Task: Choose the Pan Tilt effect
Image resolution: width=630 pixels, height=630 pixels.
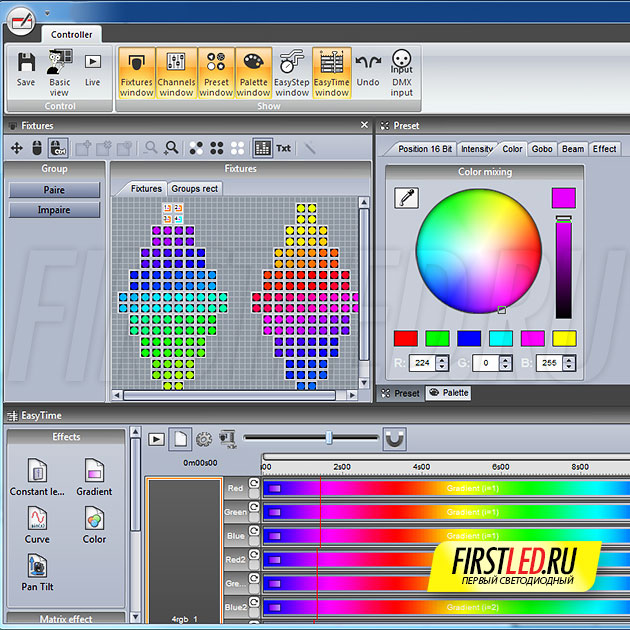Action: [36, 570]
